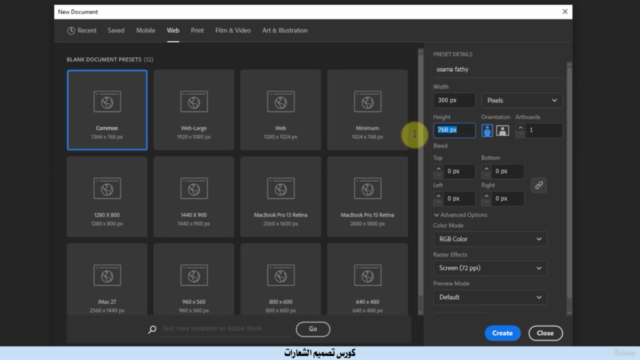Set landscape orientation

(502, 131)
